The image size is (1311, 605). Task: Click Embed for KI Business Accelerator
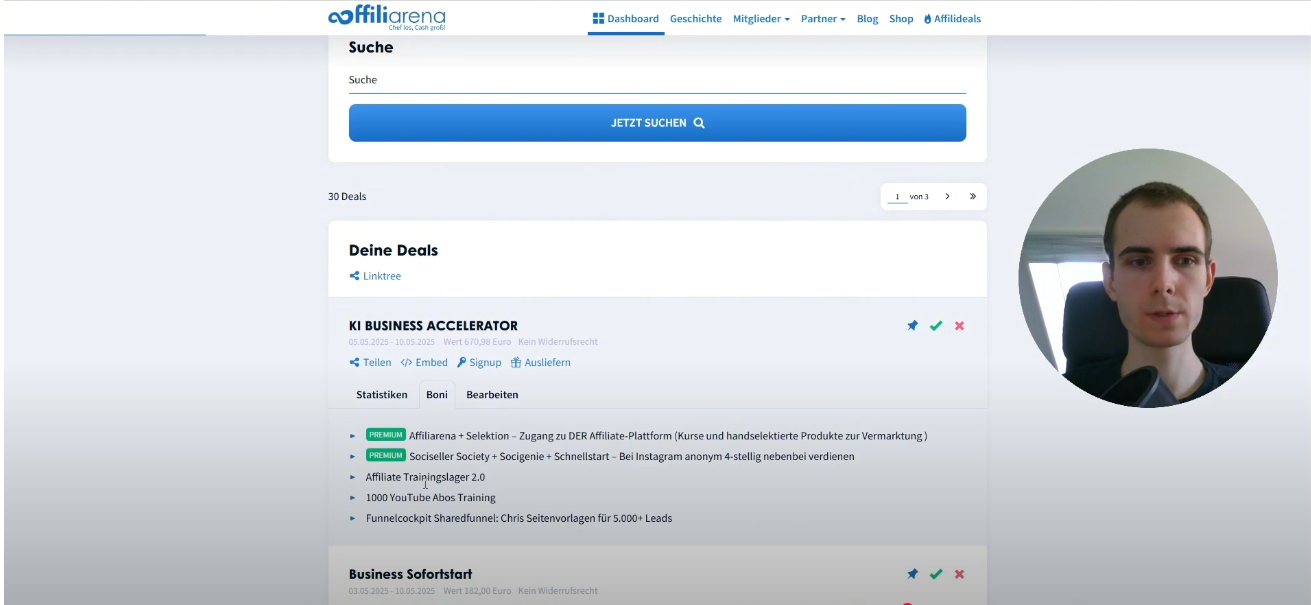point(424,362)
